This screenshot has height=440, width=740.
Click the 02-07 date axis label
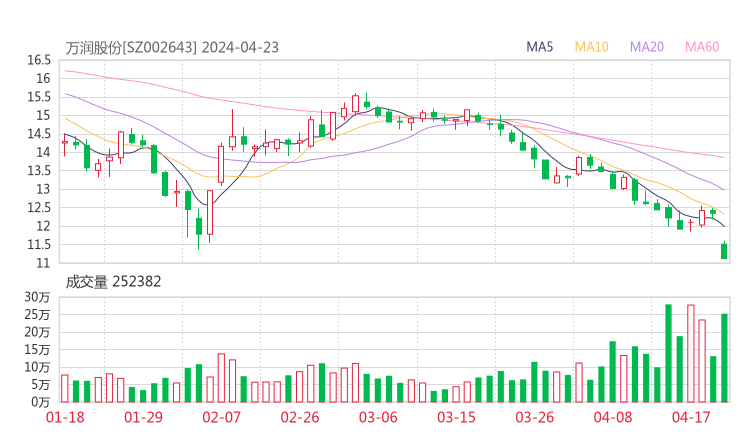pyautogui.click(x=221, y=417)
